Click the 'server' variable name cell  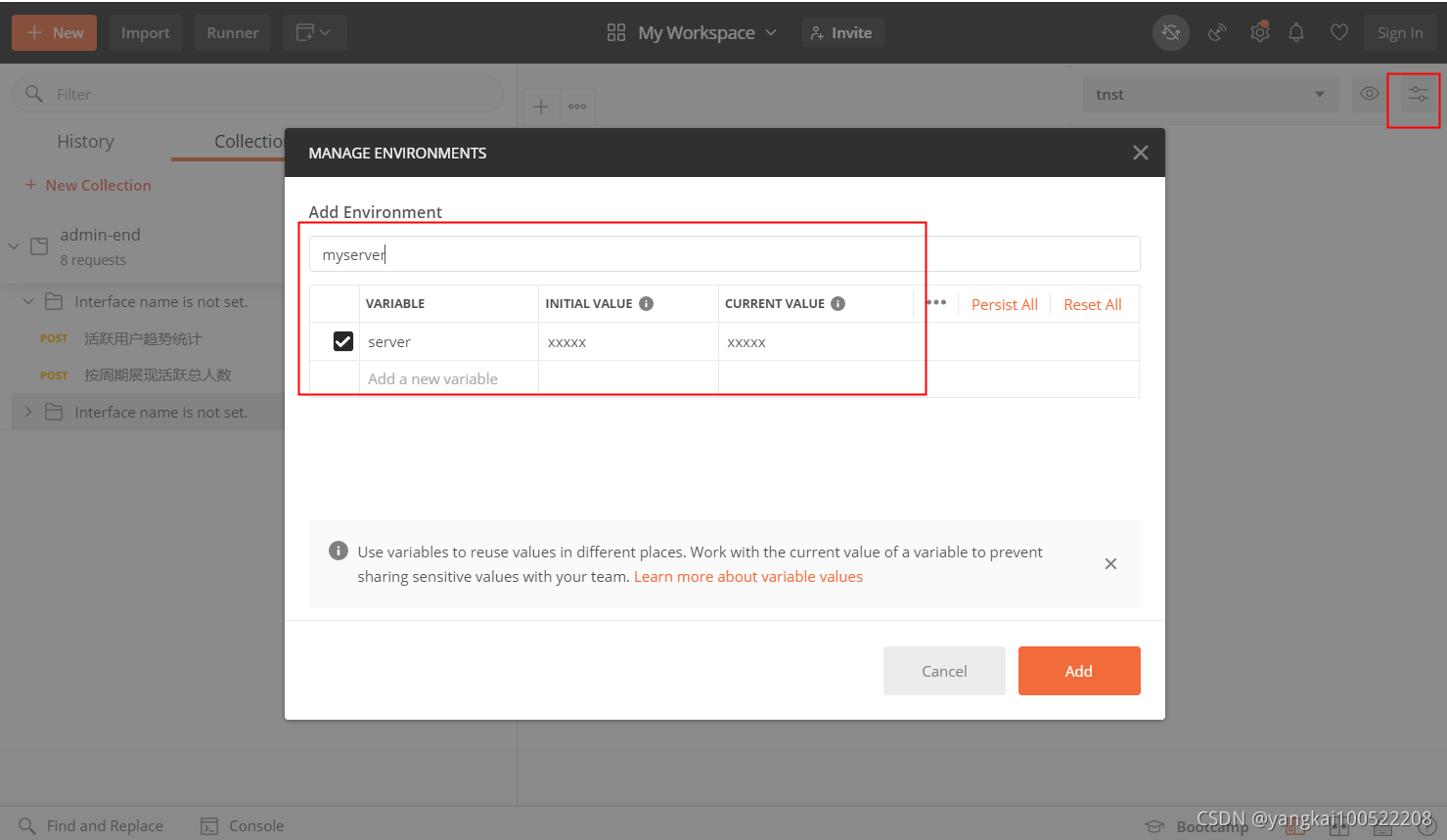448,341
